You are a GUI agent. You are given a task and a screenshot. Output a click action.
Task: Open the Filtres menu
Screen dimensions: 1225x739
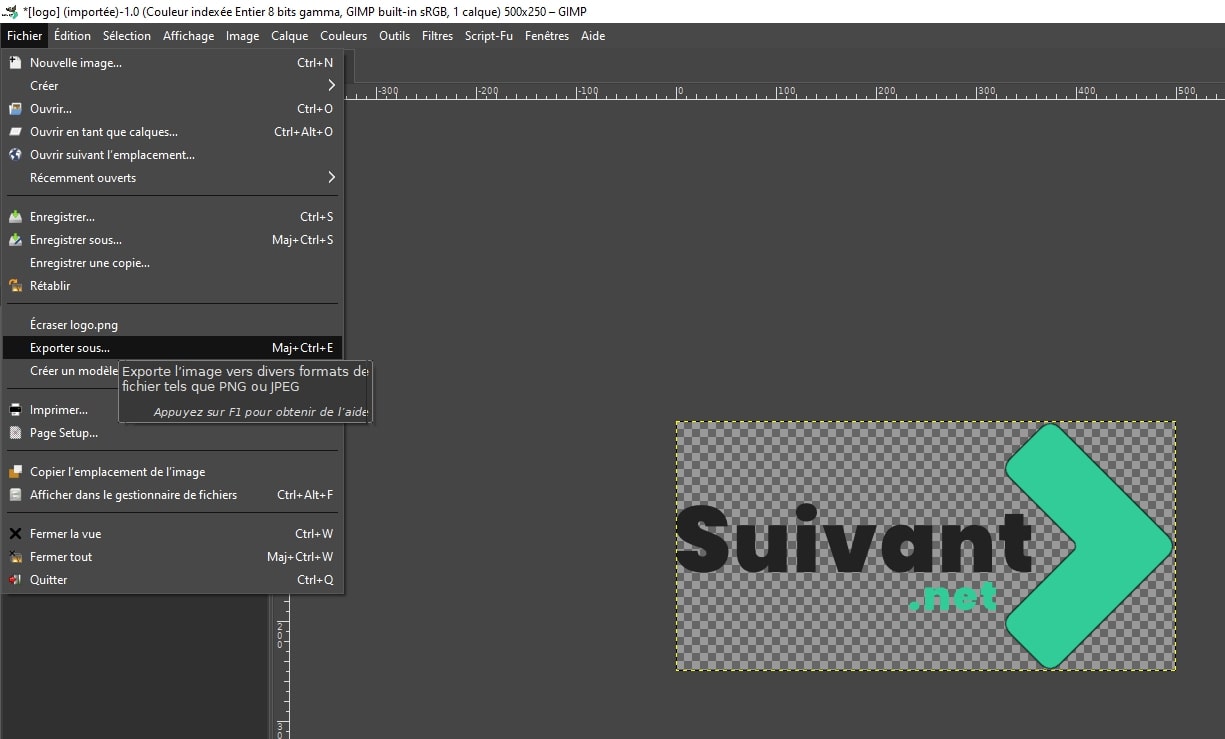coord(437,36)
